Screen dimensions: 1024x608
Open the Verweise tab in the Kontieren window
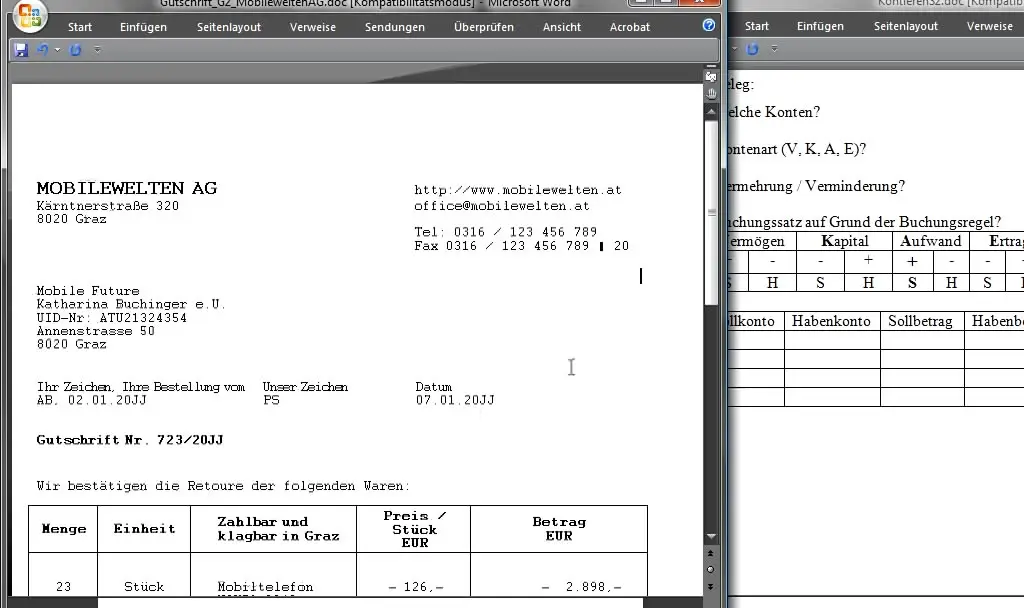(989, 26)
